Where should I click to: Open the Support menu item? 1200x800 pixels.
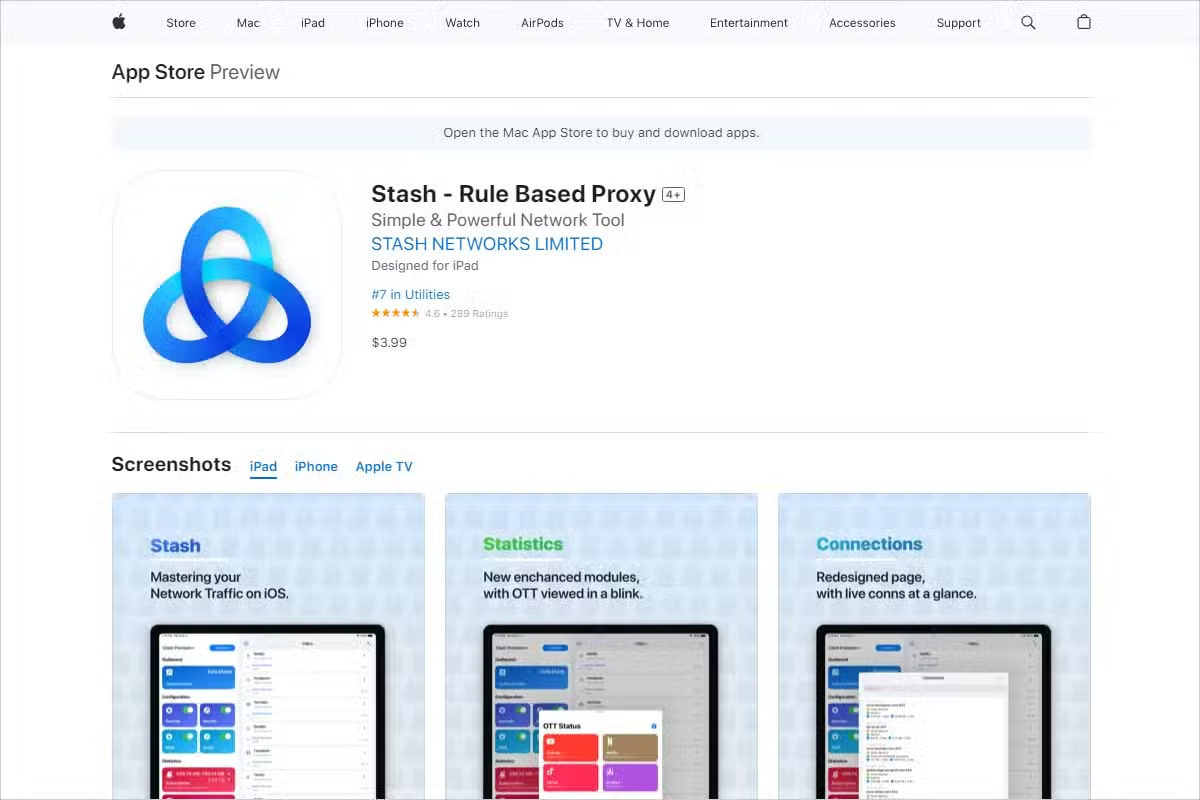click(958, 23)
